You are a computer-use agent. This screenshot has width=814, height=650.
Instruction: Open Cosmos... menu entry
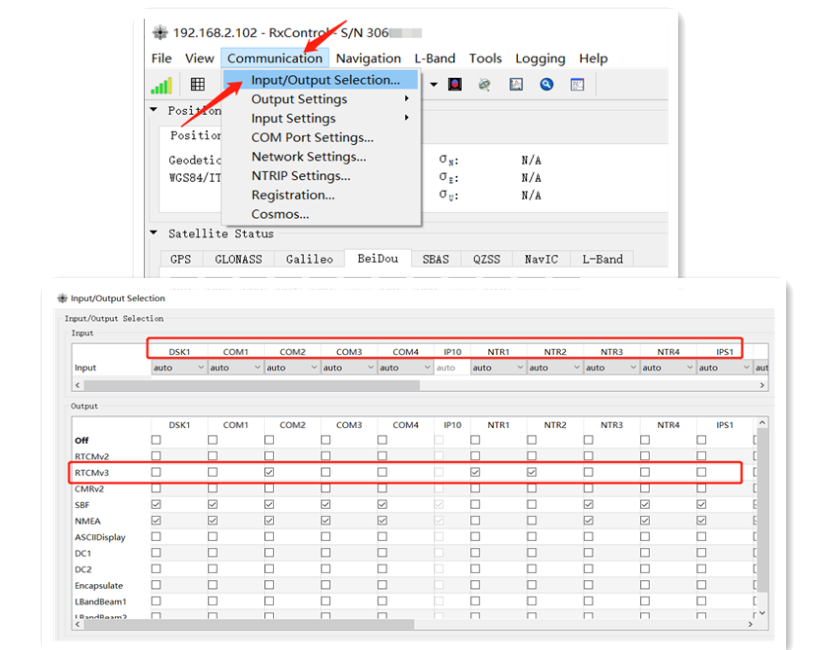point(321,214)
